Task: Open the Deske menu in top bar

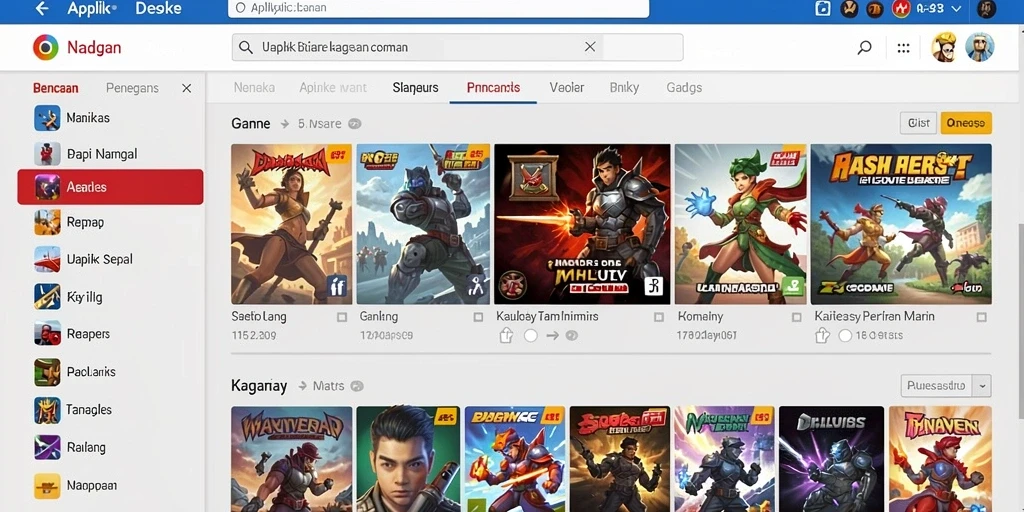Action: [157, 8]
